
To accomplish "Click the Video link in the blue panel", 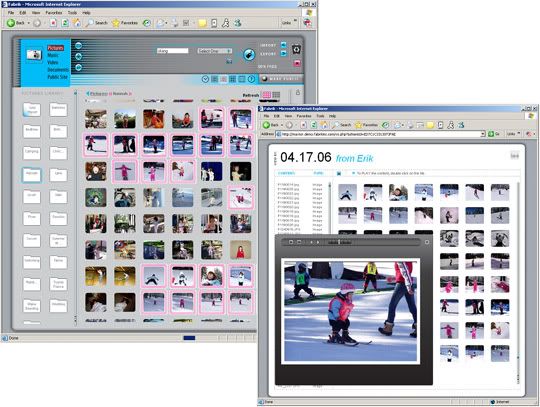I will [53, 62].
